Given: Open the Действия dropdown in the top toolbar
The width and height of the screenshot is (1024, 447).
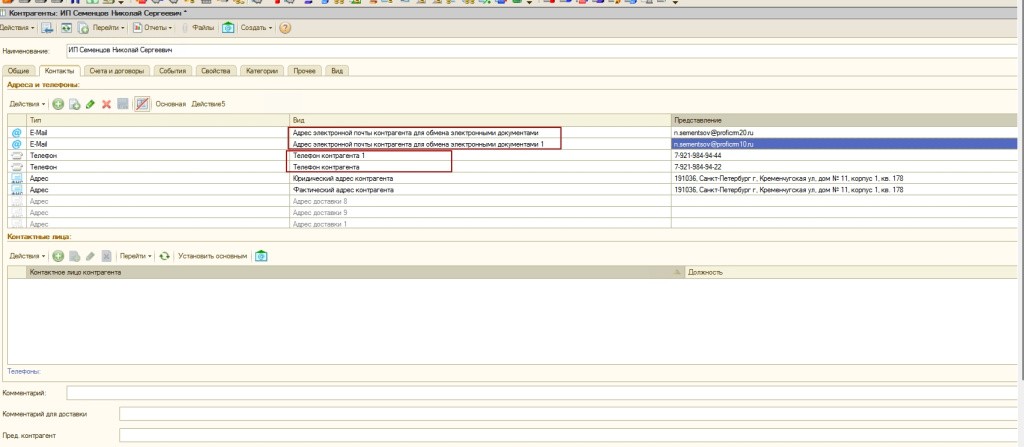Looking at the screenshot, I should tap(18, 28).
